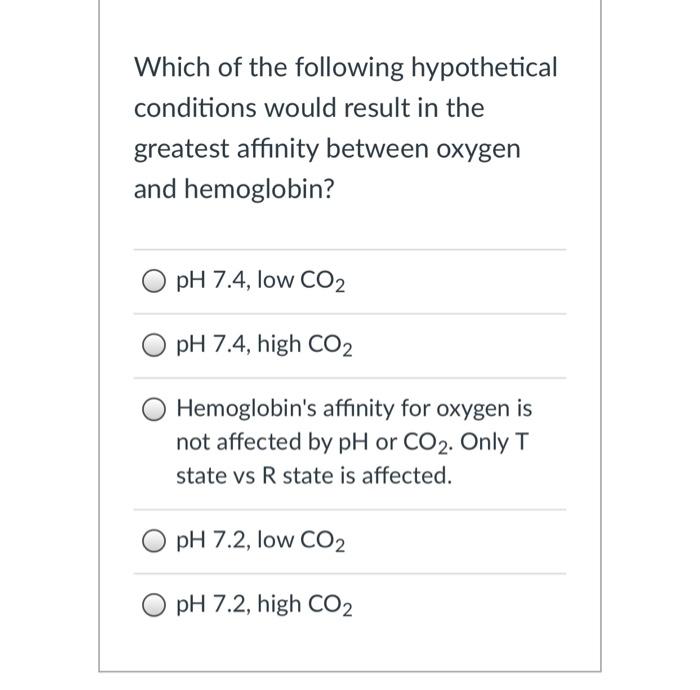The height and width of the screenshot is (690, 700).
Task: Mark the "Hemoglobin's affinity for oxygen" radio button
Action: (x=154, y=409)
